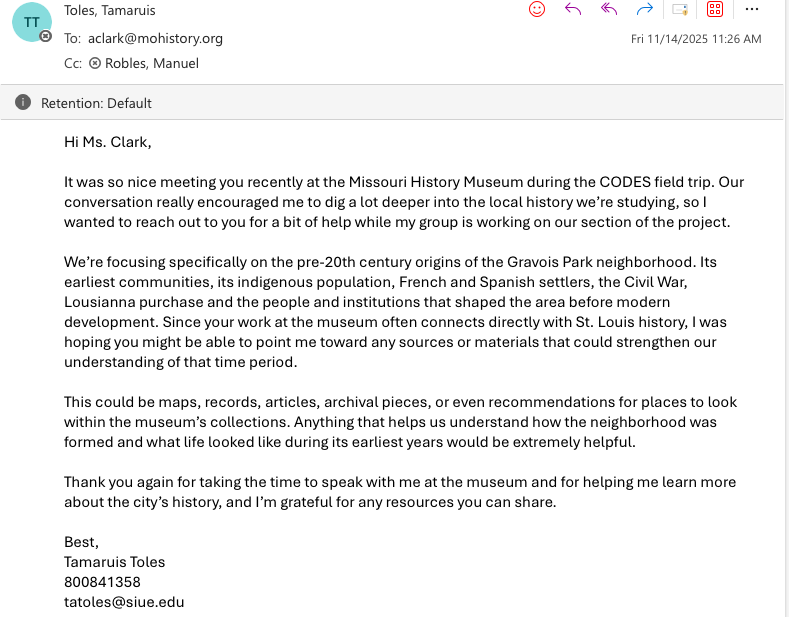Open the More actions ellipsis menu
The height and width of the screenshot is (617, 789).
(753, 9)
